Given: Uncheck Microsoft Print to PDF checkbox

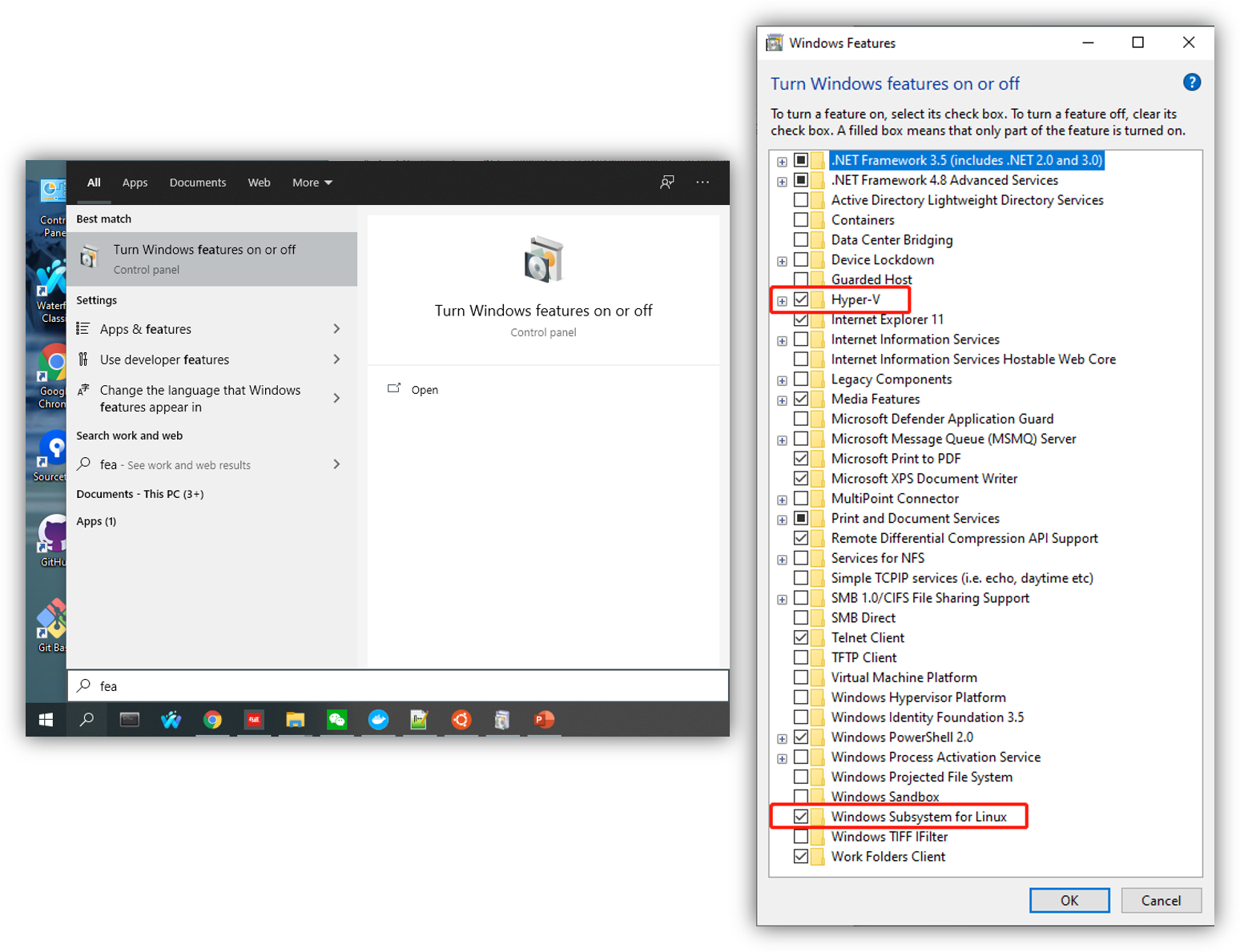Looking at the screenshot, I should (800, 459).
